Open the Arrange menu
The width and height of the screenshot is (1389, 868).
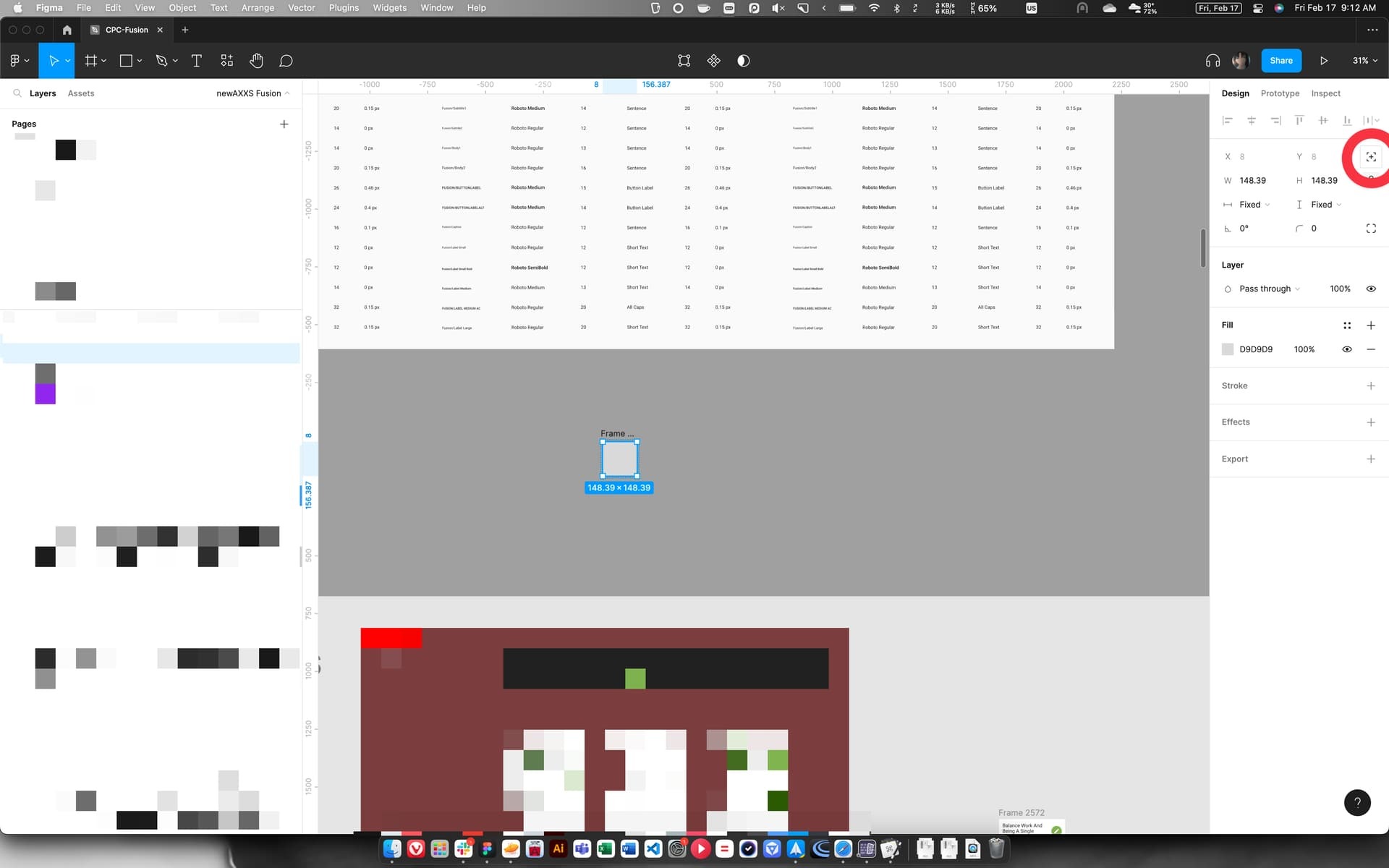(258, 8)
